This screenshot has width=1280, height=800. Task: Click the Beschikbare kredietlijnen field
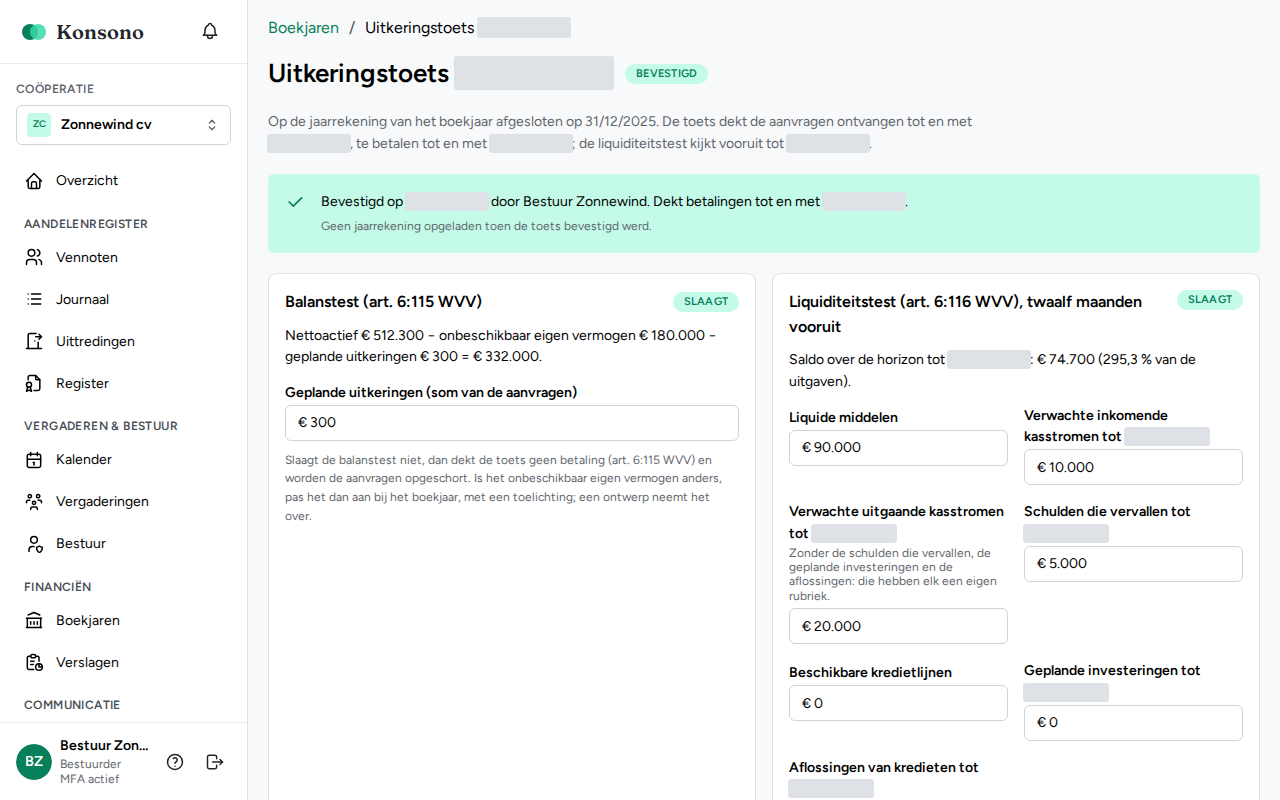click(x=898, y=703)
